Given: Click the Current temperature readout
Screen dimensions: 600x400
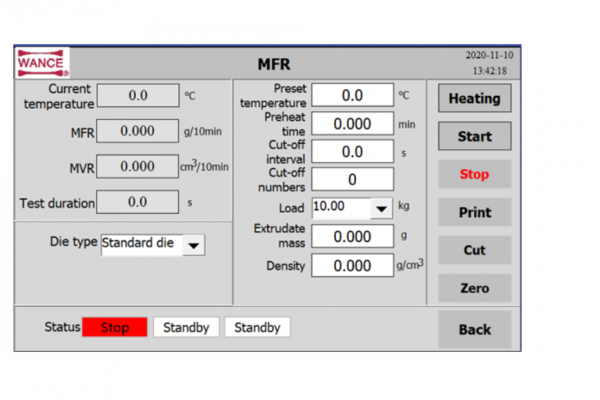Looking at the screenshot, I should pos(138,95).
